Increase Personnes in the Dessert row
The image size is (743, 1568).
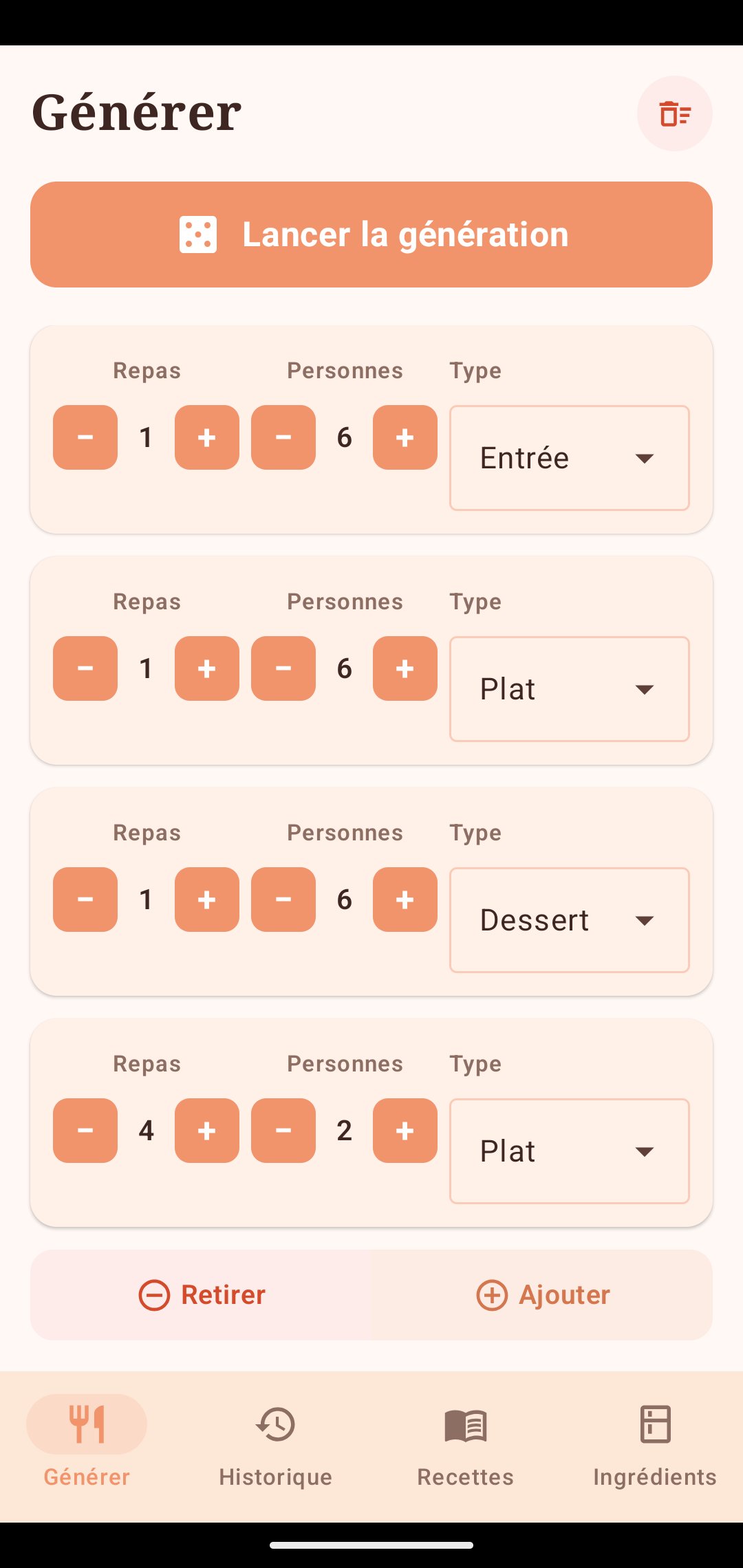point(405,900)
